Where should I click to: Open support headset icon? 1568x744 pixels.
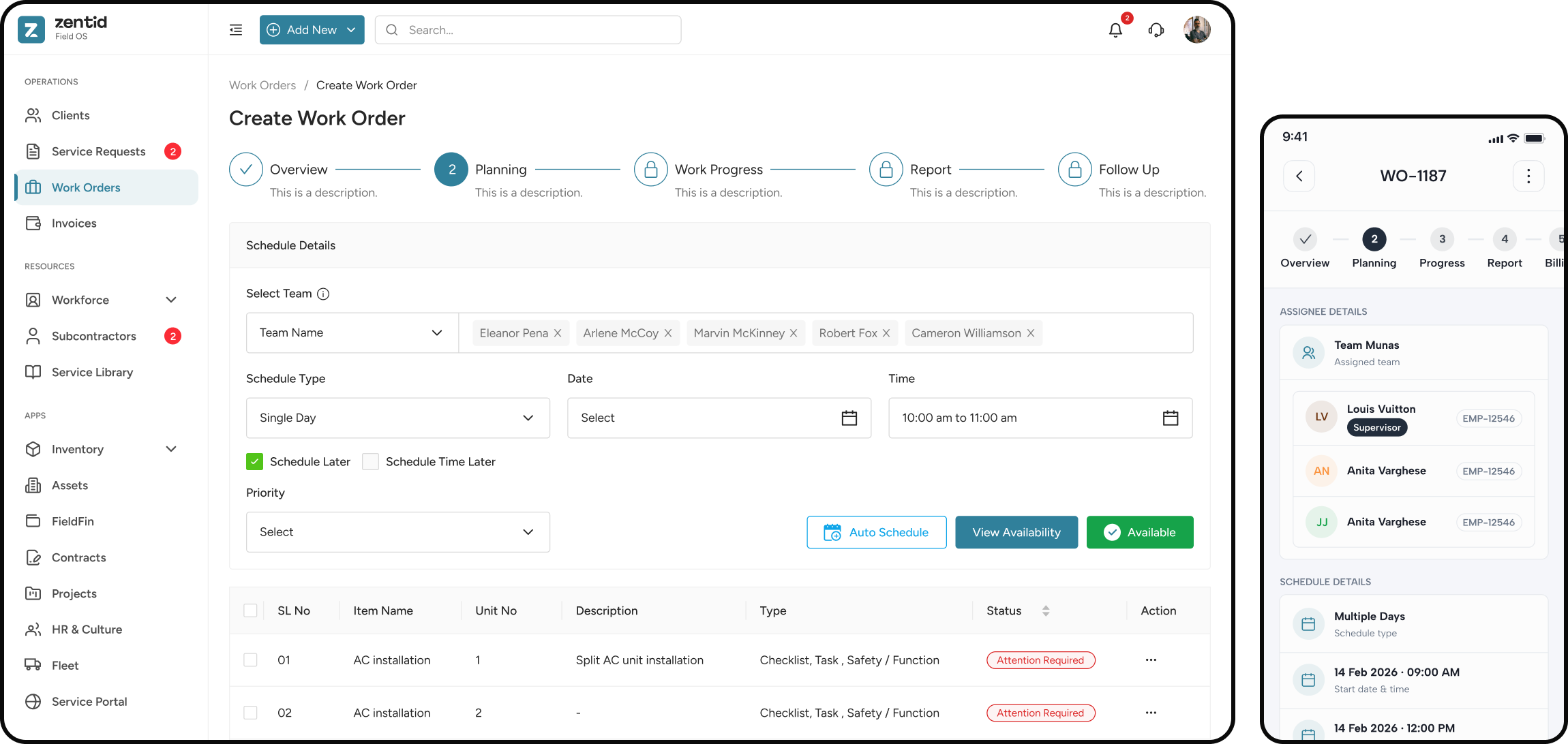click(1156, 30)
